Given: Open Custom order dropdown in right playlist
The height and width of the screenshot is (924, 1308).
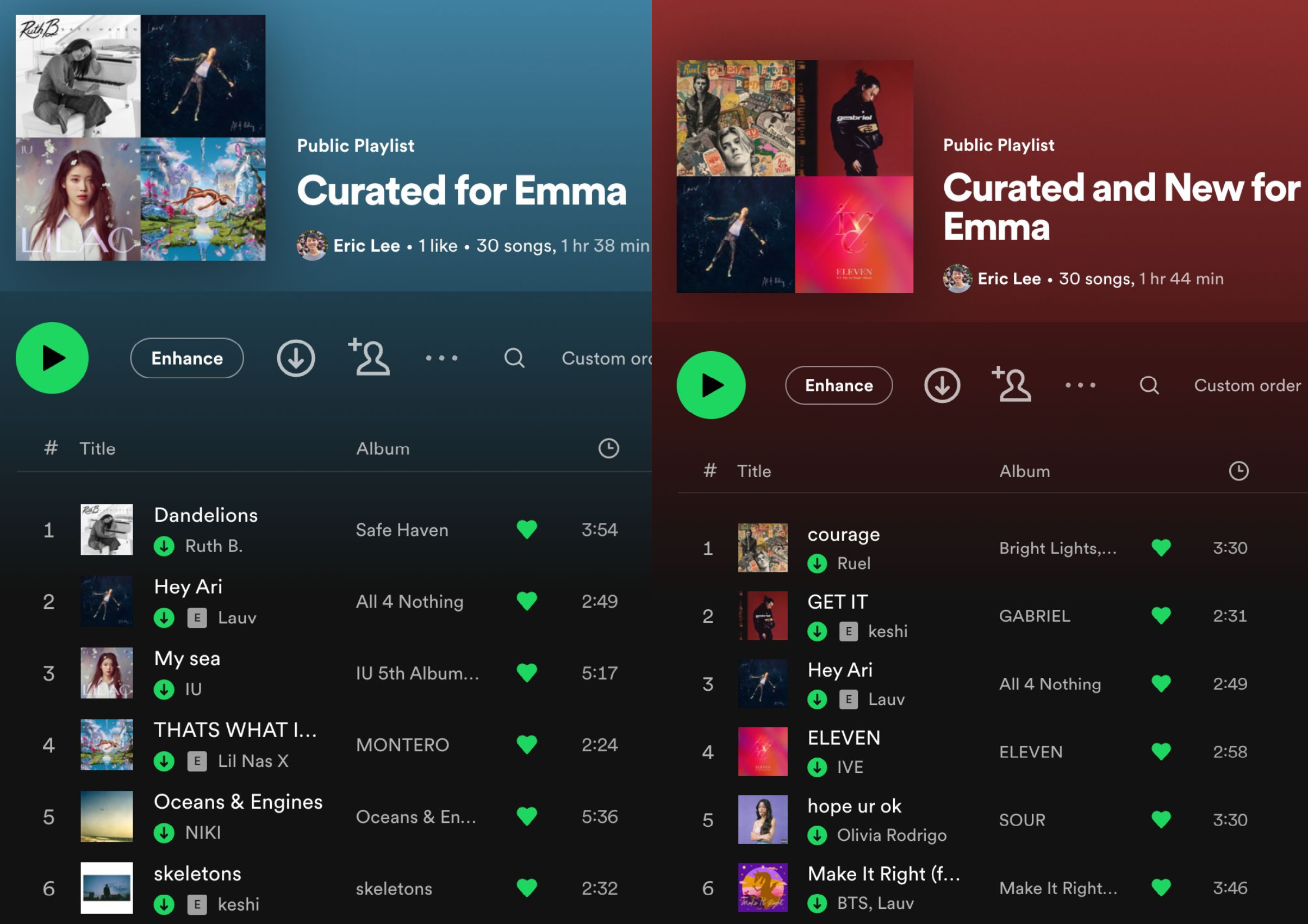Looking at the screenshot, I should click(x=1248, y=386).
